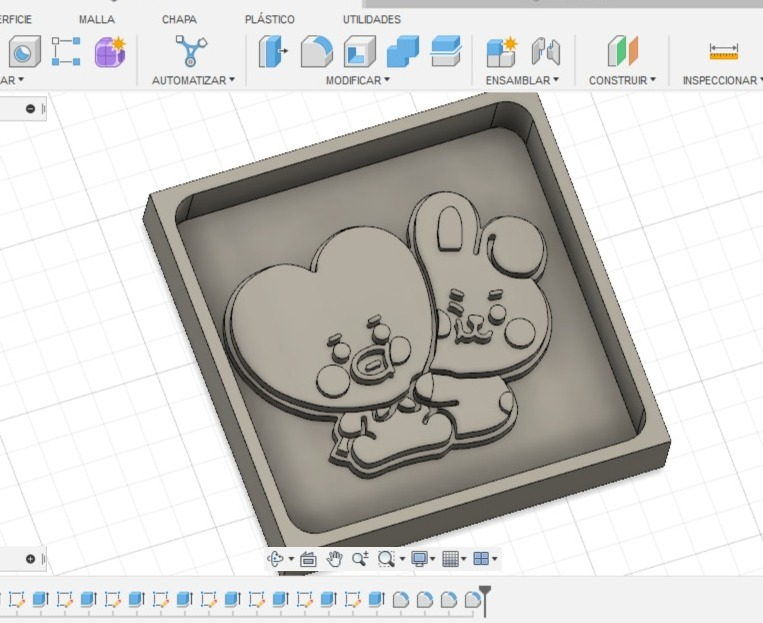This screenshot has height=623, width=763.
Task: Open the MODIFICAR dropdown menu
Action: click(358, 80)
